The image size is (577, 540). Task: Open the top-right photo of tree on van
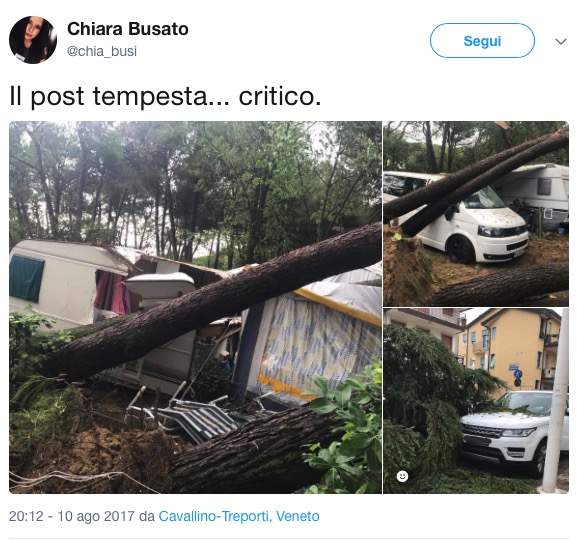click(476, 214)
